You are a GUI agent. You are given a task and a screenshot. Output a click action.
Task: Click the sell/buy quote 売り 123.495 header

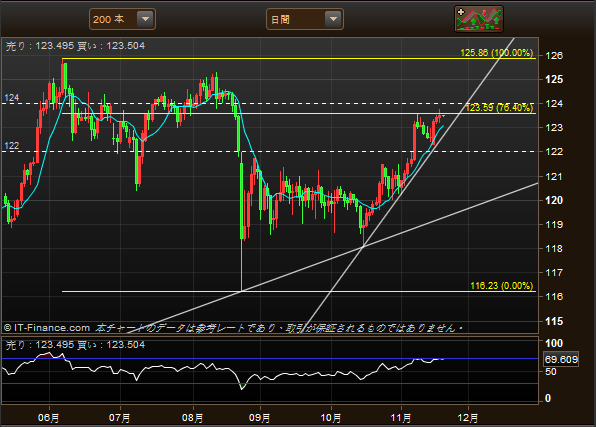pyautogui.click(x=75, y=46)
